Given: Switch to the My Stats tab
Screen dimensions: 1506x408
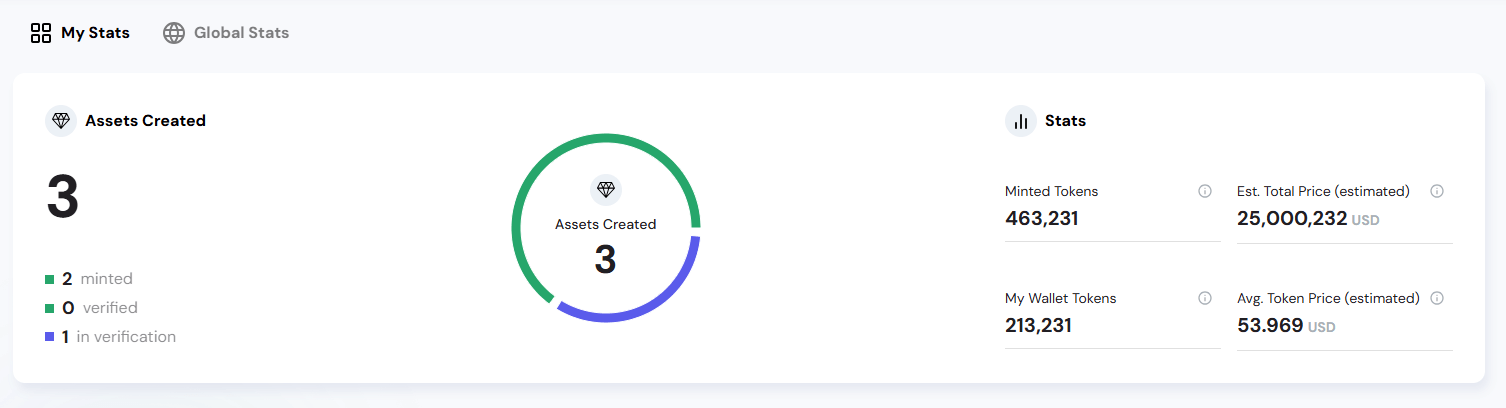Looking at the screenshot, I should (95, 33).
